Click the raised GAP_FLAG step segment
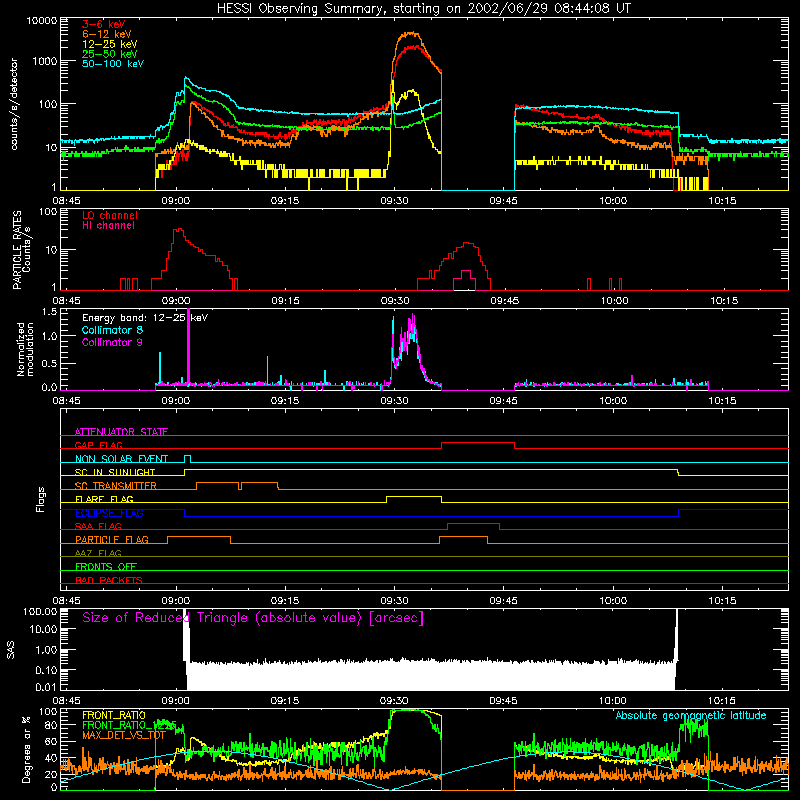Screen dimensions: 800x800 (478, 443)
